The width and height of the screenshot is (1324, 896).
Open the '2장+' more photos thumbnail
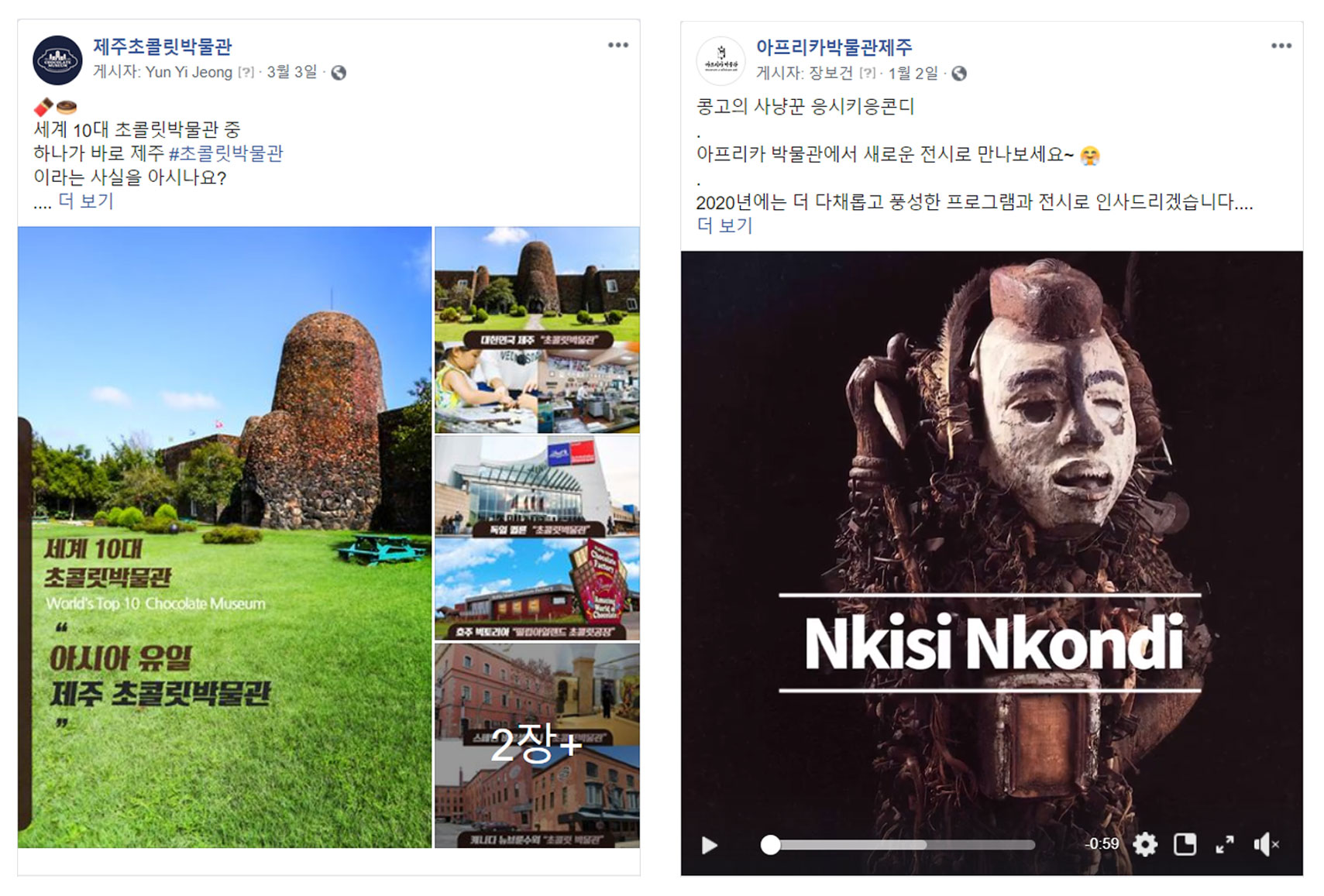(x=537, y=745)
